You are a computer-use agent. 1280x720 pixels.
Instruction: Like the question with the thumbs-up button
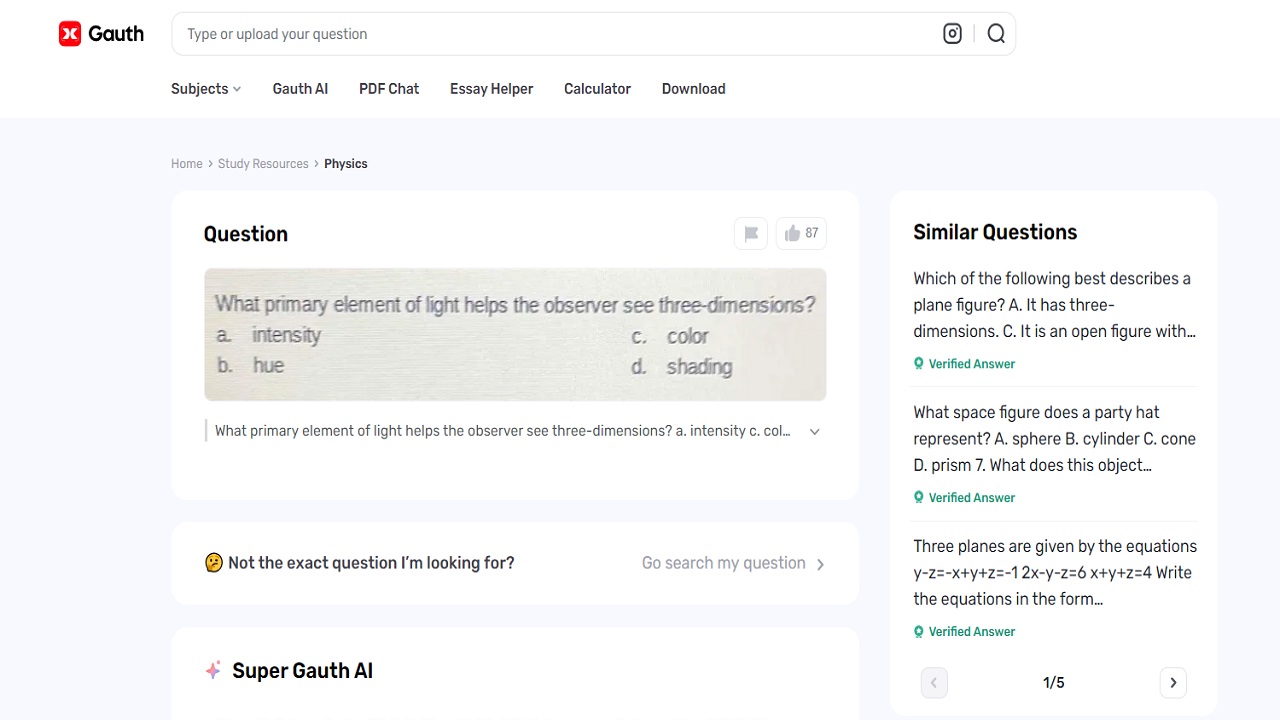801,233
